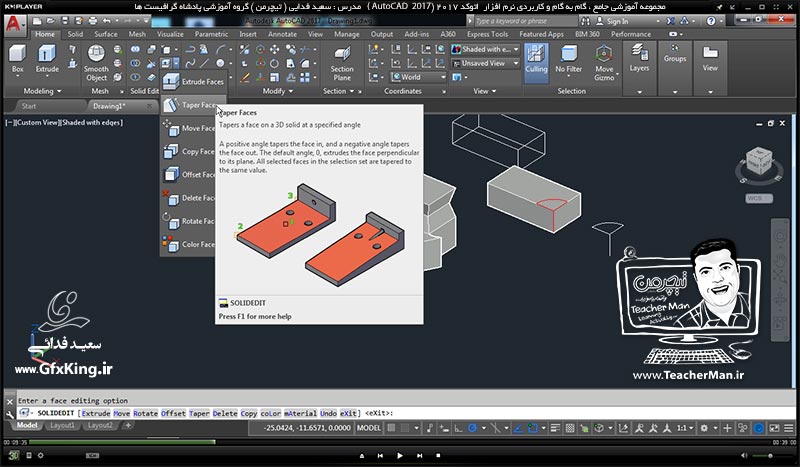Select the Box modeling tool
800x467 pixels.
[x=17, y=59]
